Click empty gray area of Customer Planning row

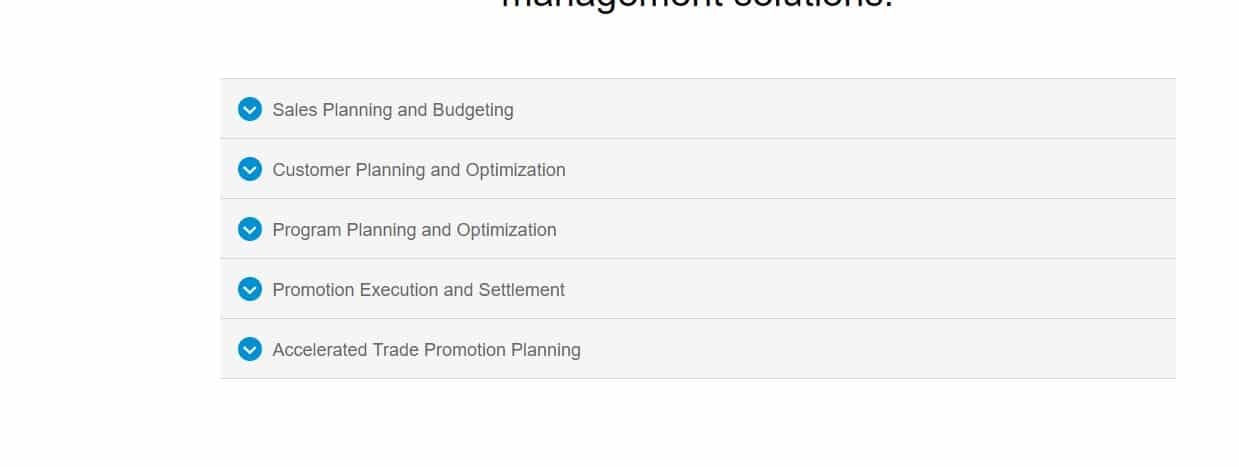[870, 169]
